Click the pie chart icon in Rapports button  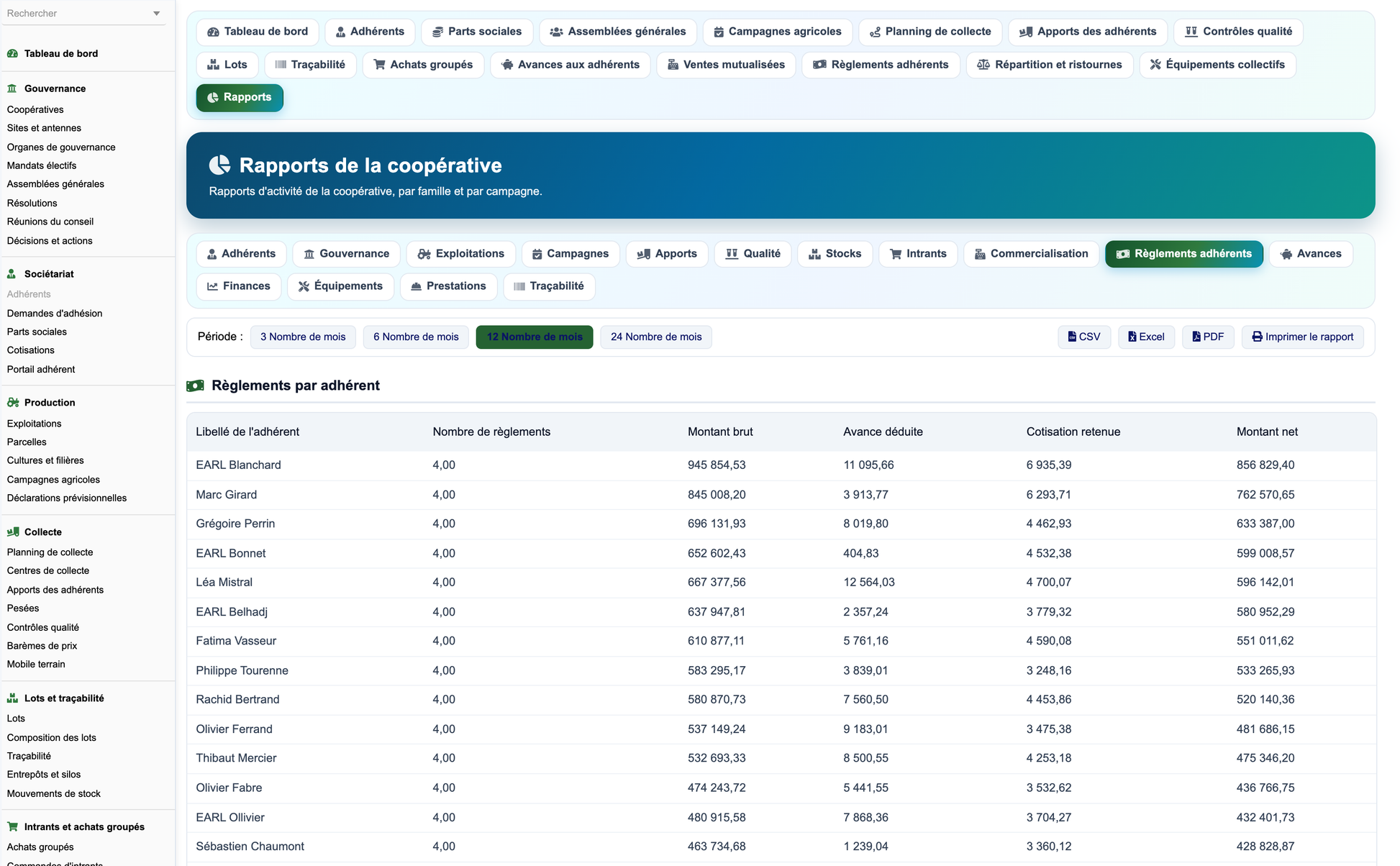213,98
